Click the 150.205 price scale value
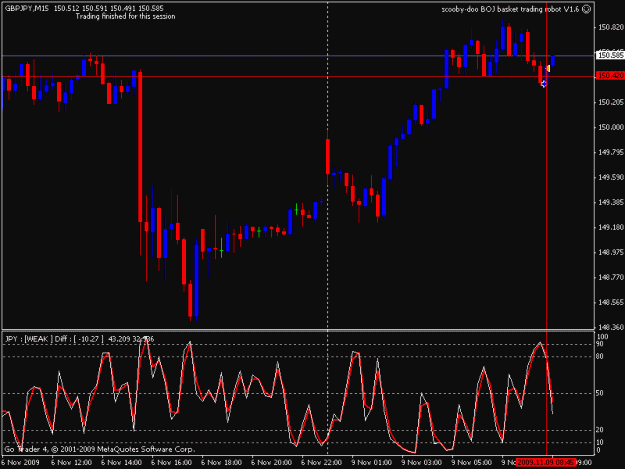Viewport: 625px width, 469px height. tap(611, 102)
